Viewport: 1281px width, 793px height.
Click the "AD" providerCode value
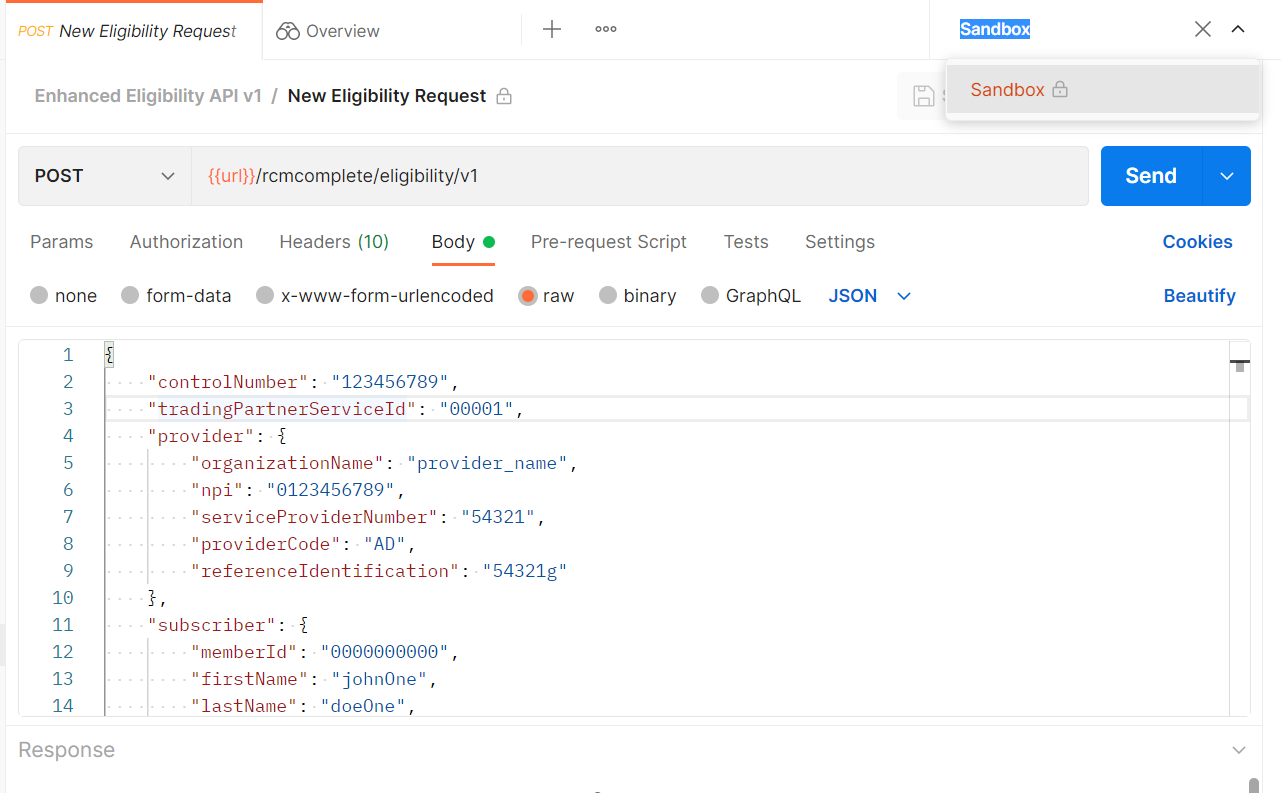[x=385, y=544]
